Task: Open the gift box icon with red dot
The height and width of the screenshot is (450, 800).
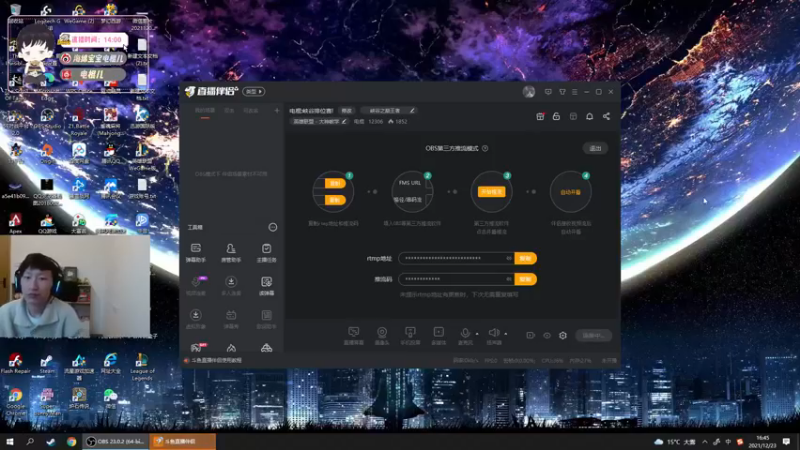Action: (540, 116)
